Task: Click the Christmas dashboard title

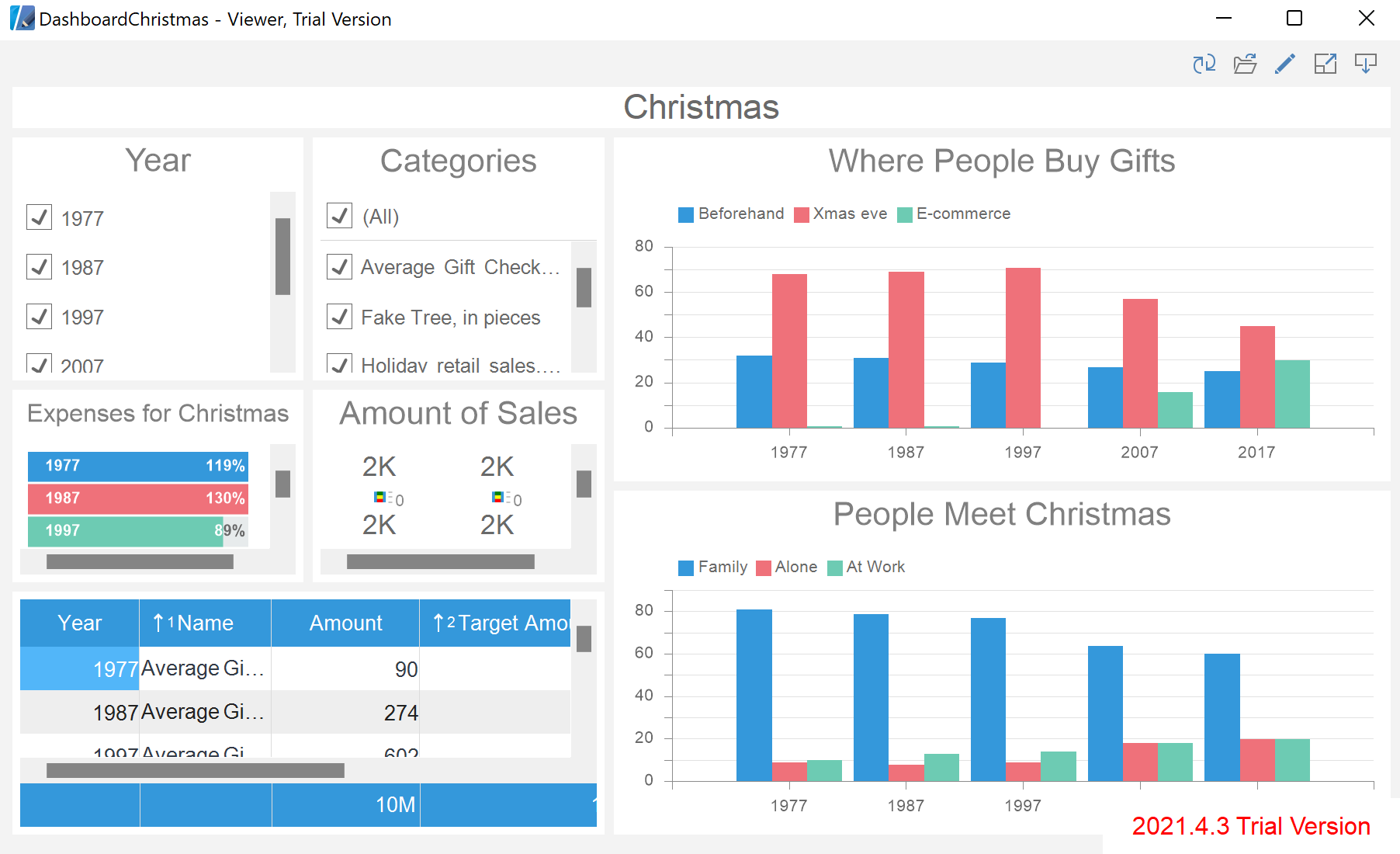Action: [701, 107]
